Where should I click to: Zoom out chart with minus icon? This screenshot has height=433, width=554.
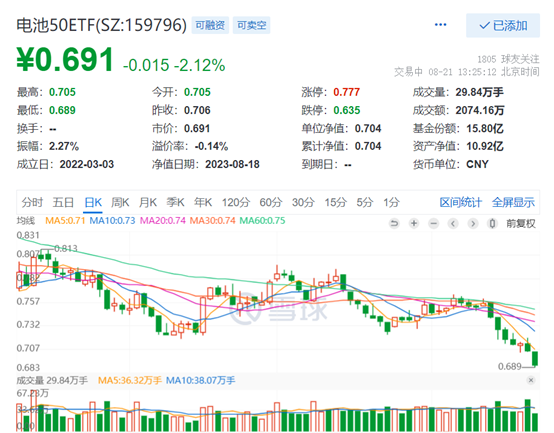pyautogui.click(x=434, y=223)
